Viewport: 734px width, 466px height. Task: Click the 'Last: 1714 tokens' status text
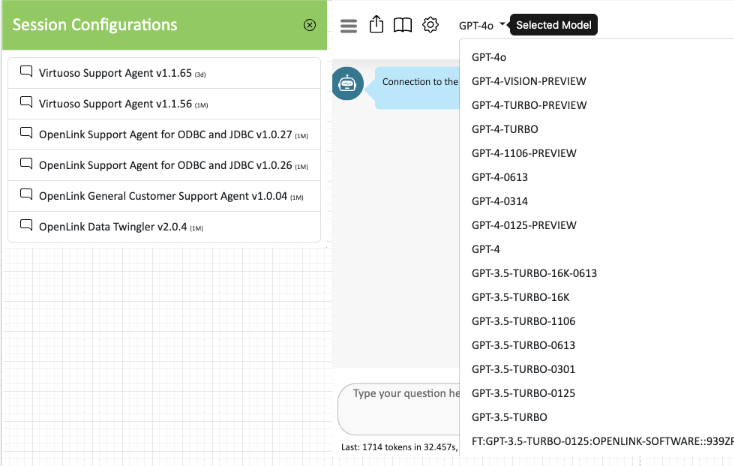click(399, 447)
